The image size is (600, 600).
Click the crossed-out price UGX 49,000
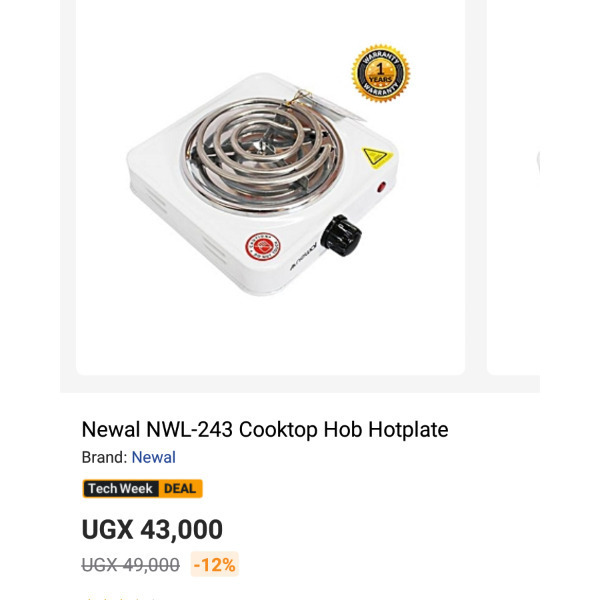130,565
